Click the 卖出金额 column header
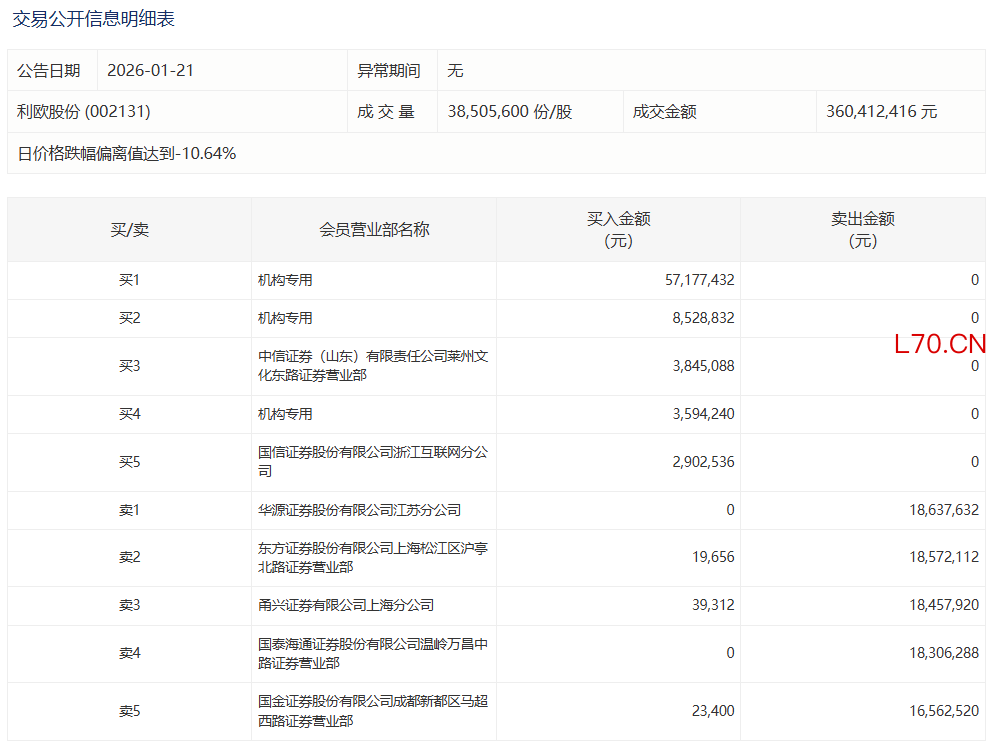This screenshot has width=990, height=748. pyautogui.click(x=862, y=230)
